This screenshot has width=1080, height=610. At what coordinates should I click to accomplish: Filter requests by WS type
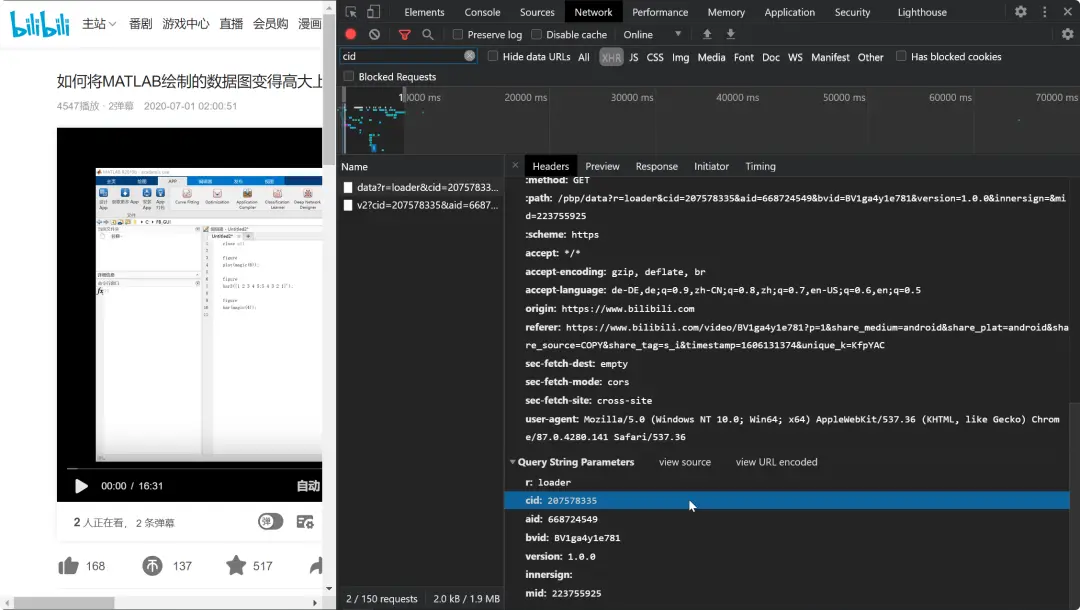tap(796, 57)
